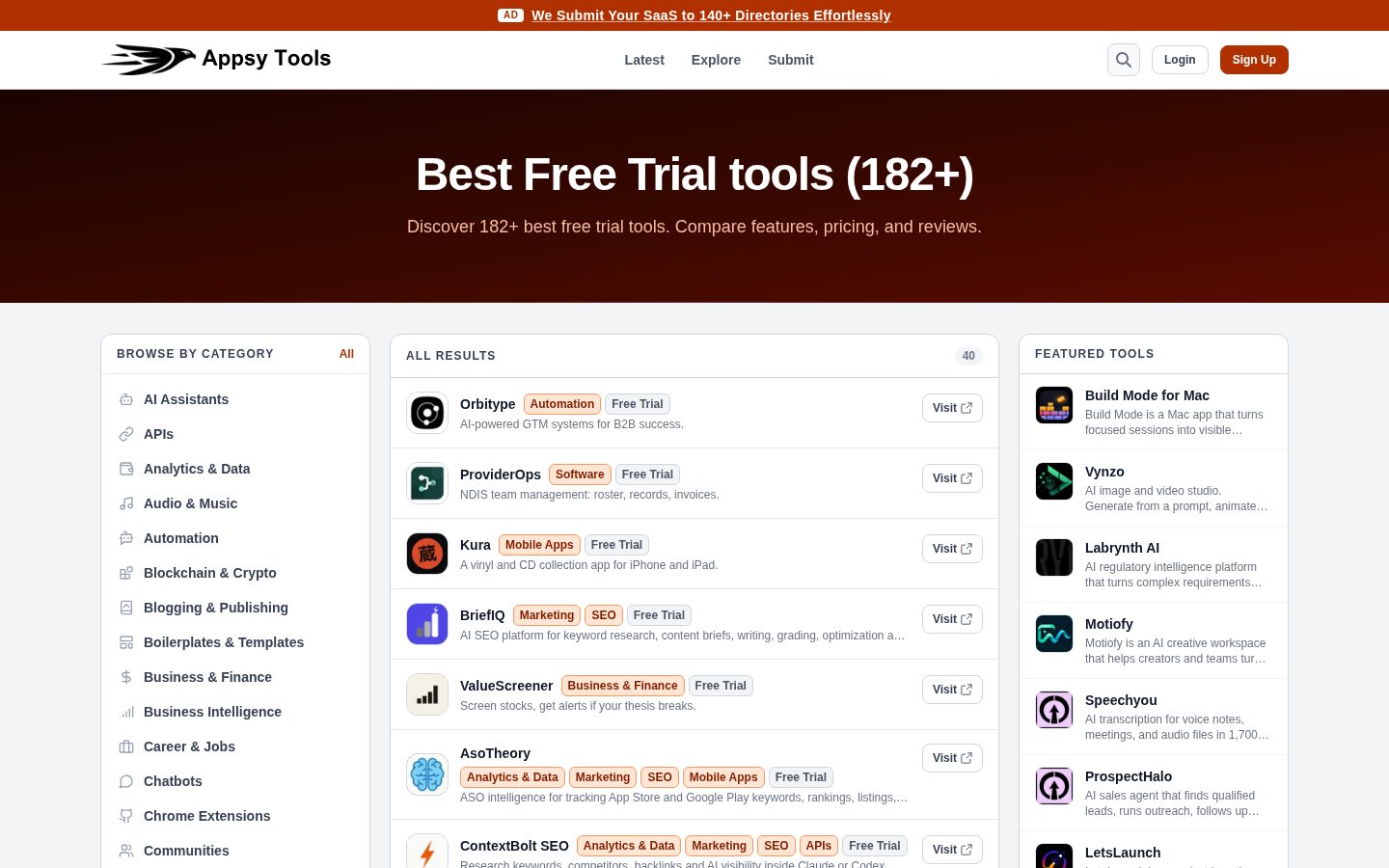This screenshot has width=1389, height=868.
Task: Click the Login button
Action: coord(1180,60)
